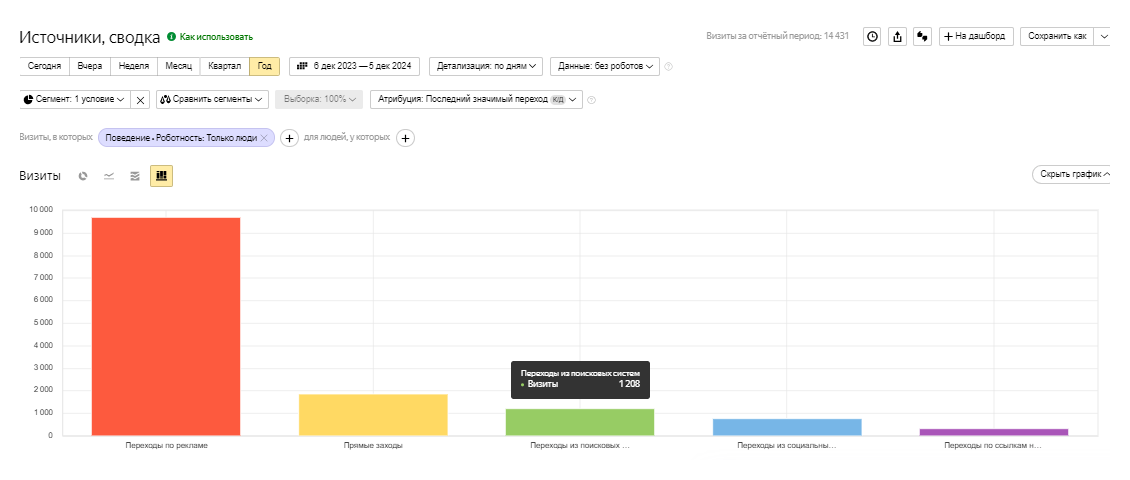
Task: Switch to the line chart view icon
Action: 109,176
